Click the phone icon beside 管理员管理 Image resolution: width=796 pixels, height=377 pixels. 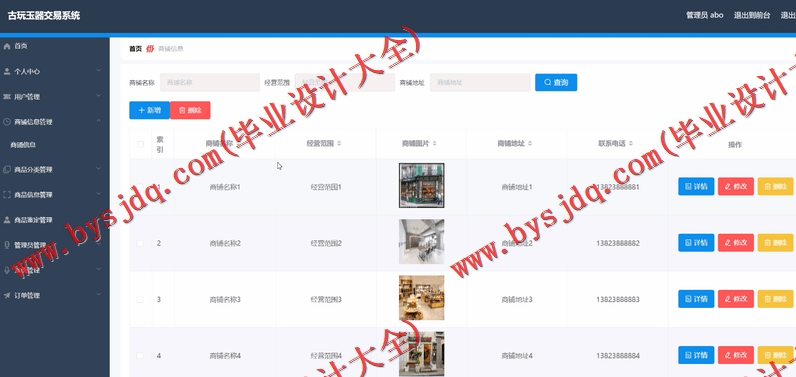pyautogui.click(x=7, y=245)
